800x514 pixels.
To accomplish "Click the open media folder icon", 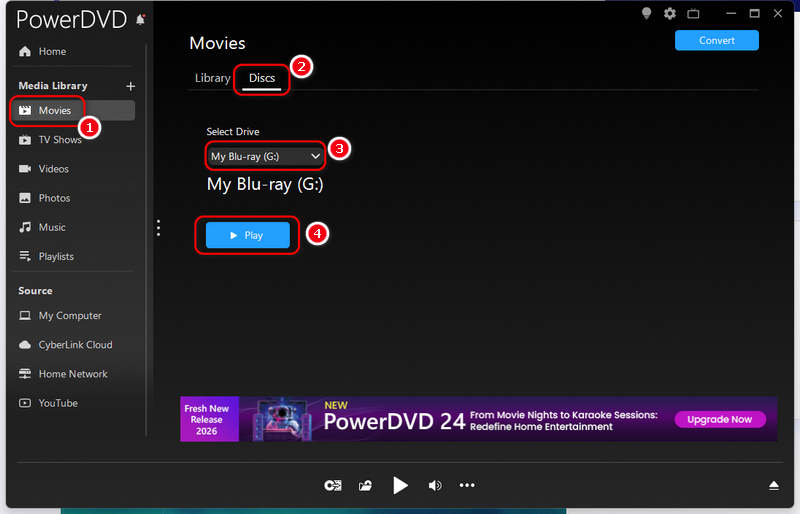I will coord(365,485).
